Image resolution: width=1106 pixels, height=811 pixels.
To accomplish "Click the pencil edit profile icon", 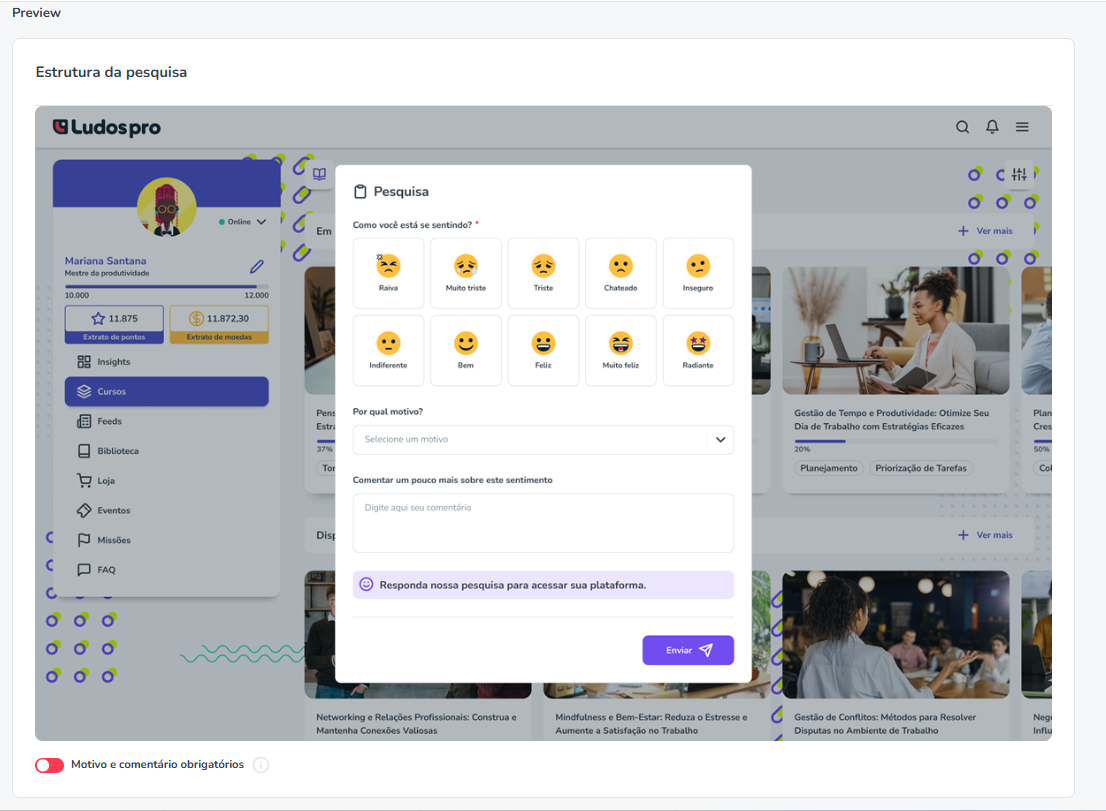I will pyautogui.click(x=257, y=266).
